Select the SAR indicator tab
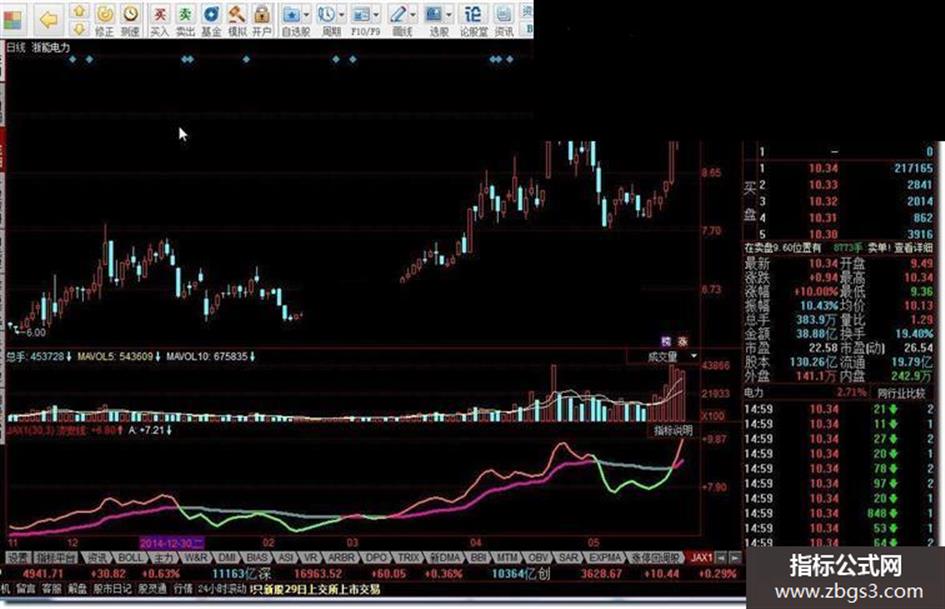Image resolution: width=945 pixels, height=609 pixels. click(568, 558)
